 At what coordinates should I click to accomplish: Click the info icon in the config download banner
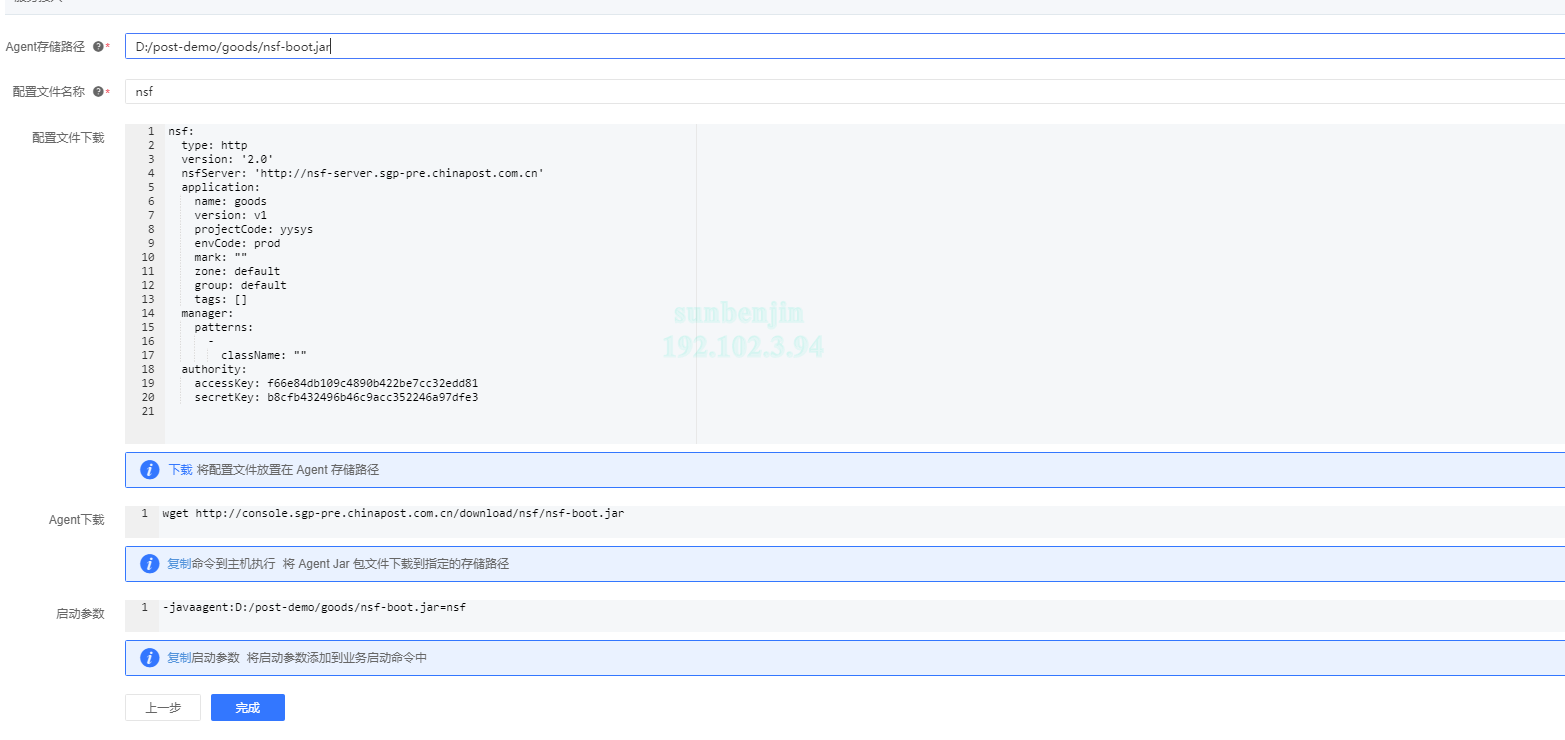click(x=150, y=470)
